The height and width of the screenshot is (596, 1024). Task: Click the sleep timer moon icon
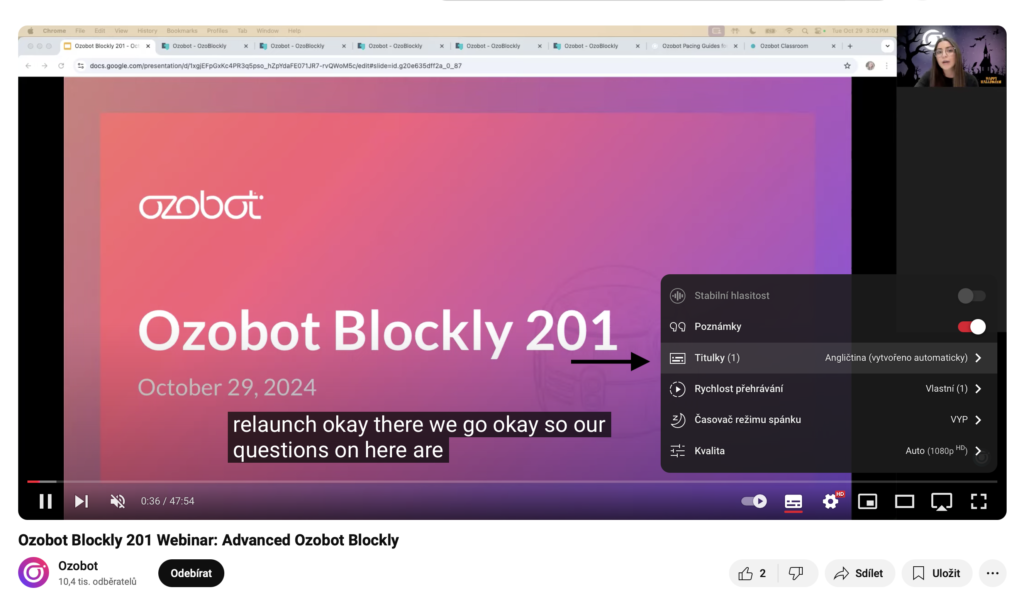click(678, 420)
